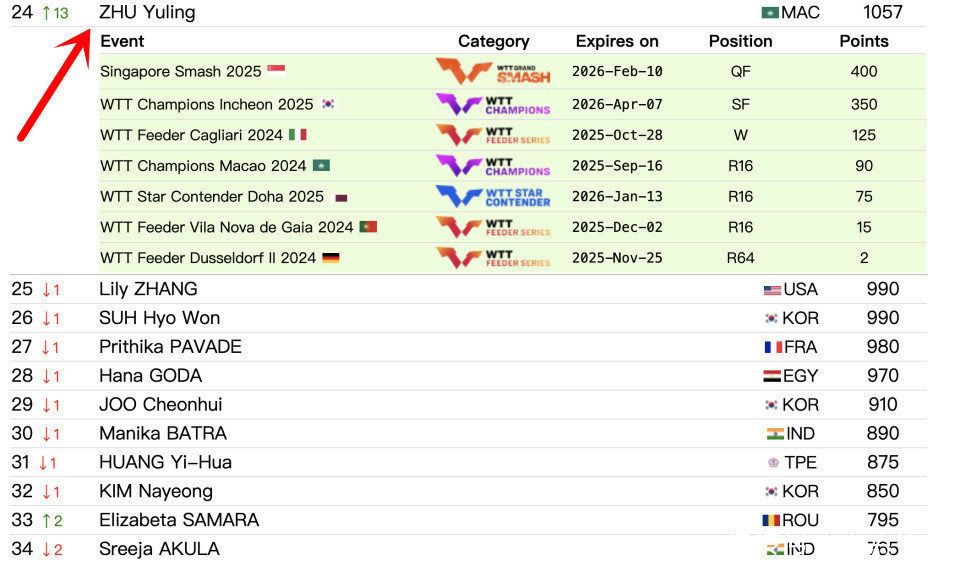Open the Singapore Smash 2025 event link
This screenshot has width=960, height=561.
(180, 72)
